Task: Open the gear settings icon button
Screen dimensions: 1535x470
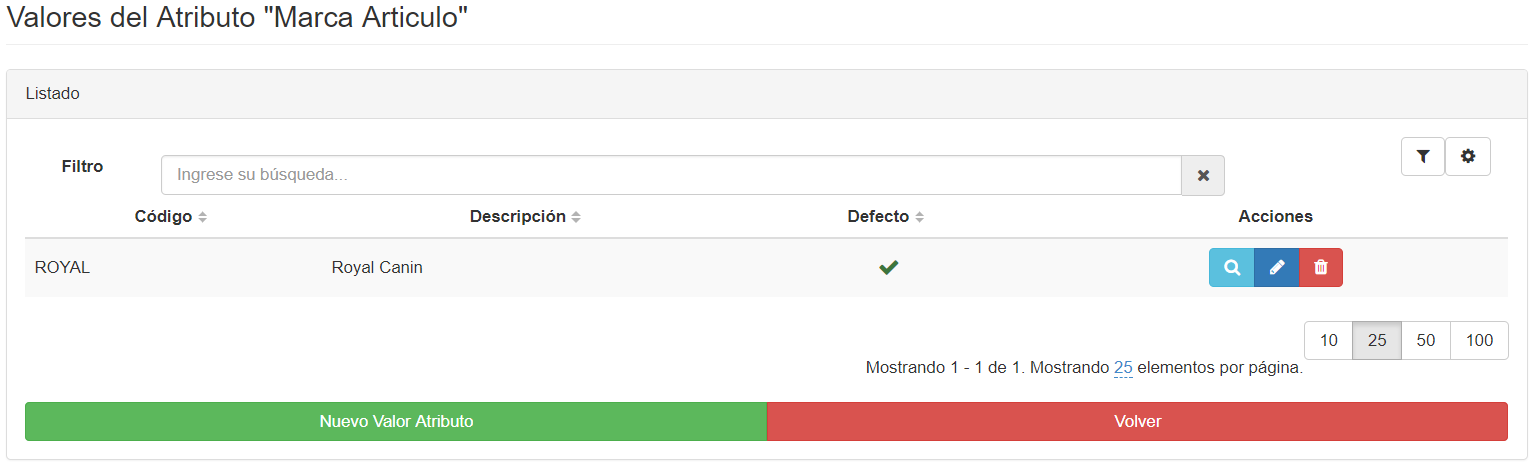Action: 1468,157
